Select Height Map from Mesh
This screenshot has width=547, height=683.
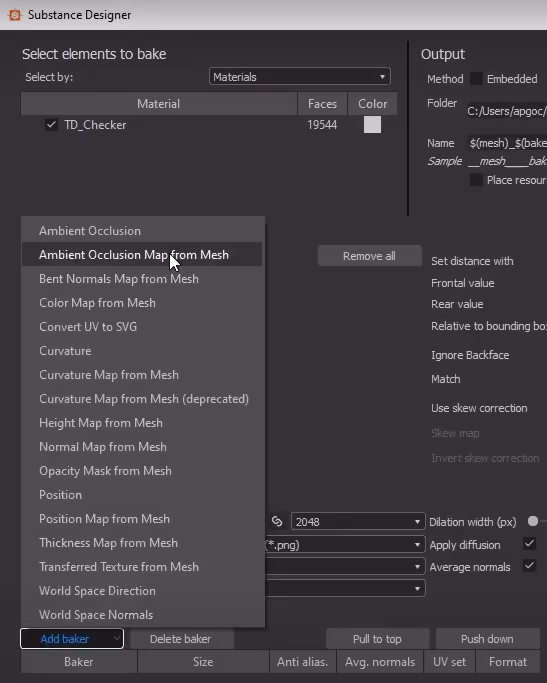click(x=142, y=423)
